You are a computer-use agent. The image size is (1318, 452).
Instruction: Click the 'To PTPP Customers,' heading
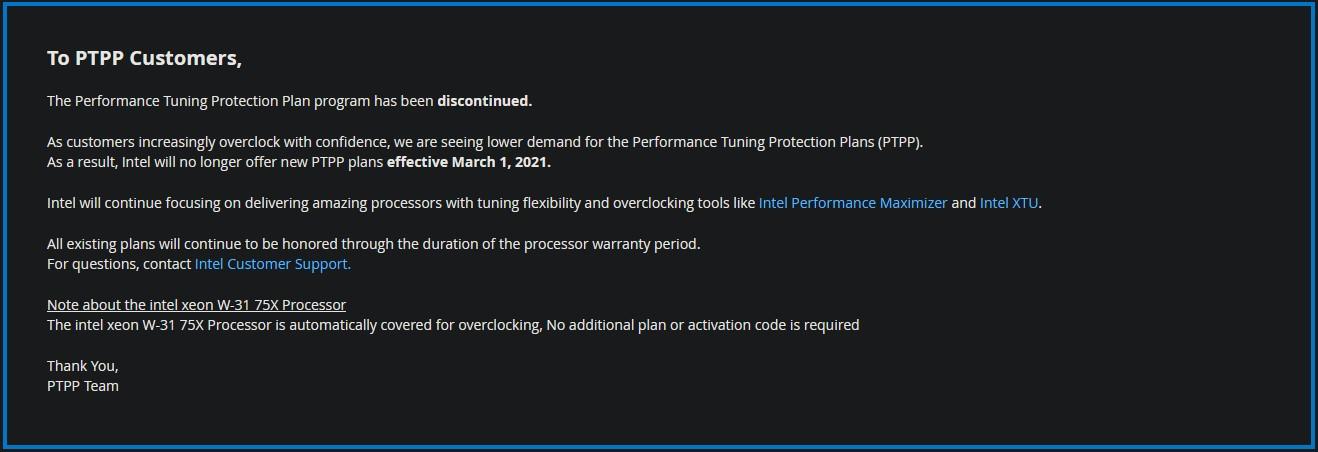pyautogui.click(x=144, y=58)
